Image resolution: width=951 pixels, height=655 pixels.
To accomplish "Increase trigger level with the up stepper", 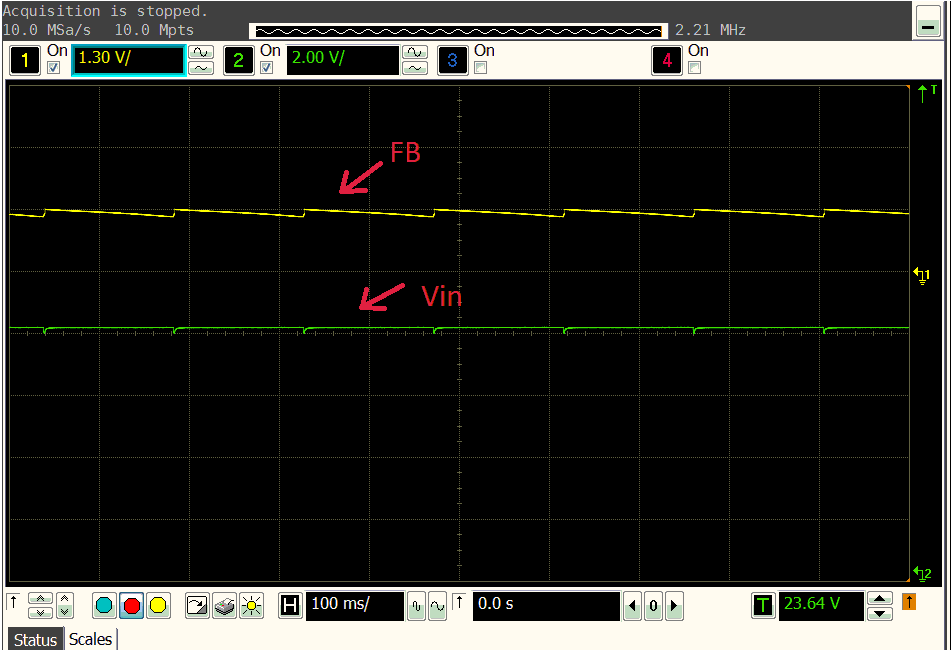I will [x=879, y=599].
